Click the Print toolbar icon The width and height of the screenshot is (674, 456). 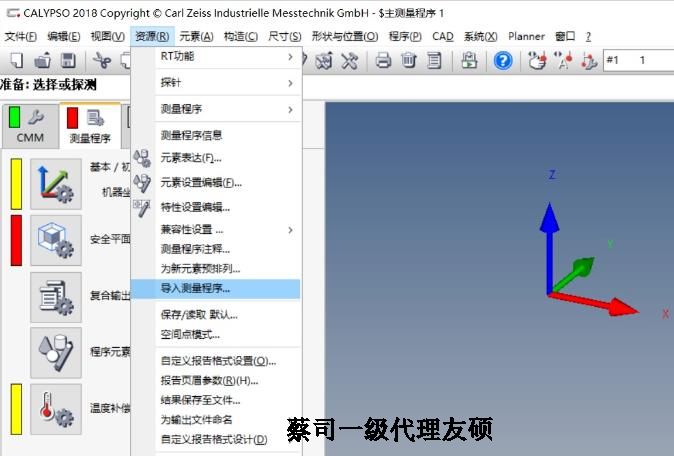click(x=383, y=60)
